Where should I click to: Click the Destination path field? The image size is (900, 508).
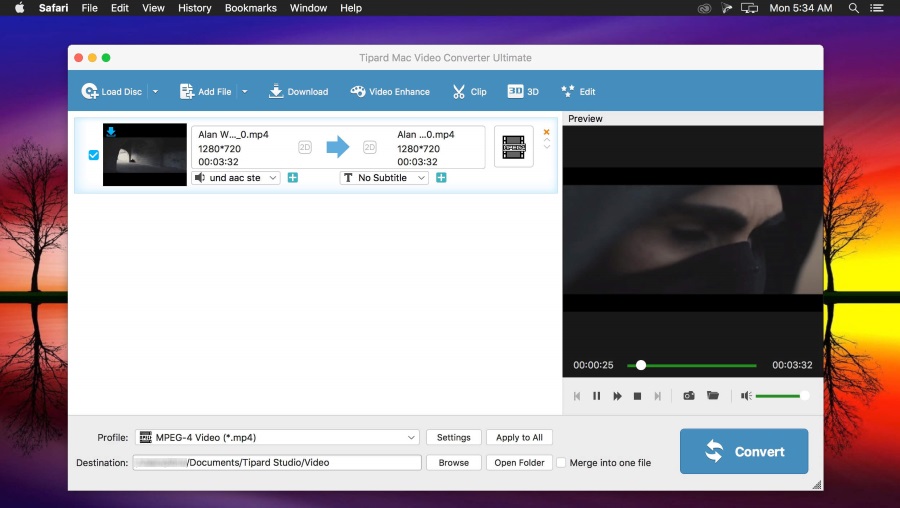click(x=277, y=463)
